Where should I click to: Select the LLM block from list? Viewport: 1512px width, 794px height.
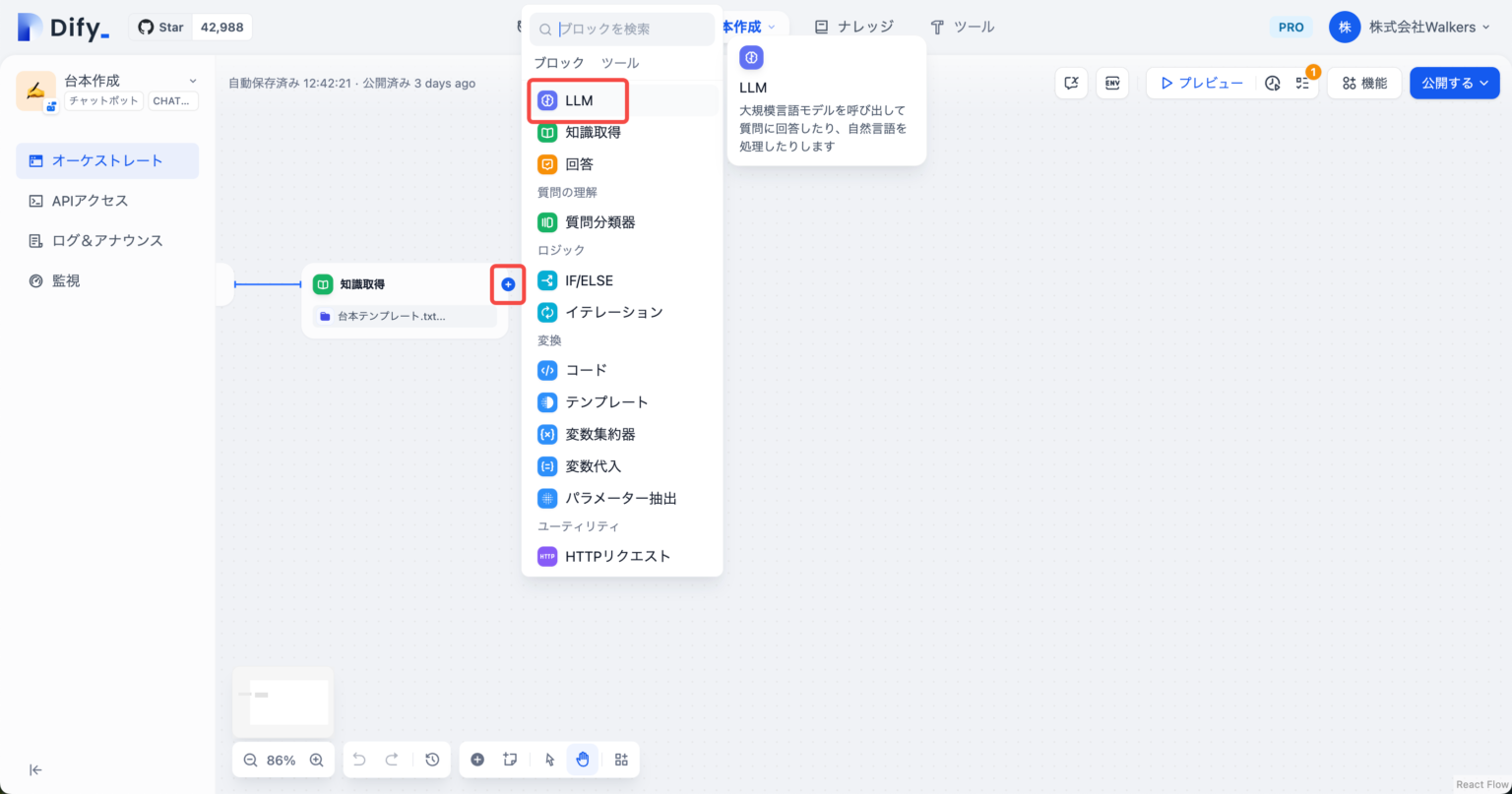pyautogui.click(x=579, y=100)
